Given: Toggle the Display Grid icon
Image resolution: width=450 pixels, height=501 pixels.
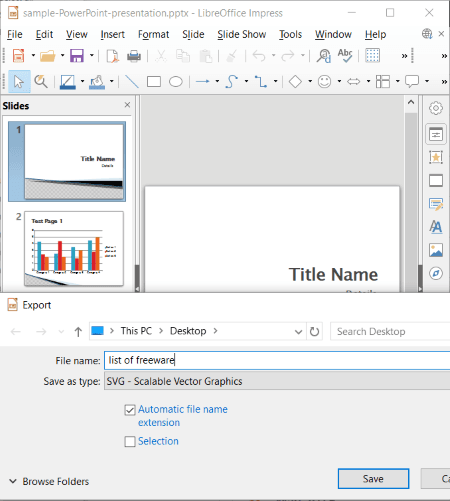Looking at the screenshot, I should click(x=372, y=56).
